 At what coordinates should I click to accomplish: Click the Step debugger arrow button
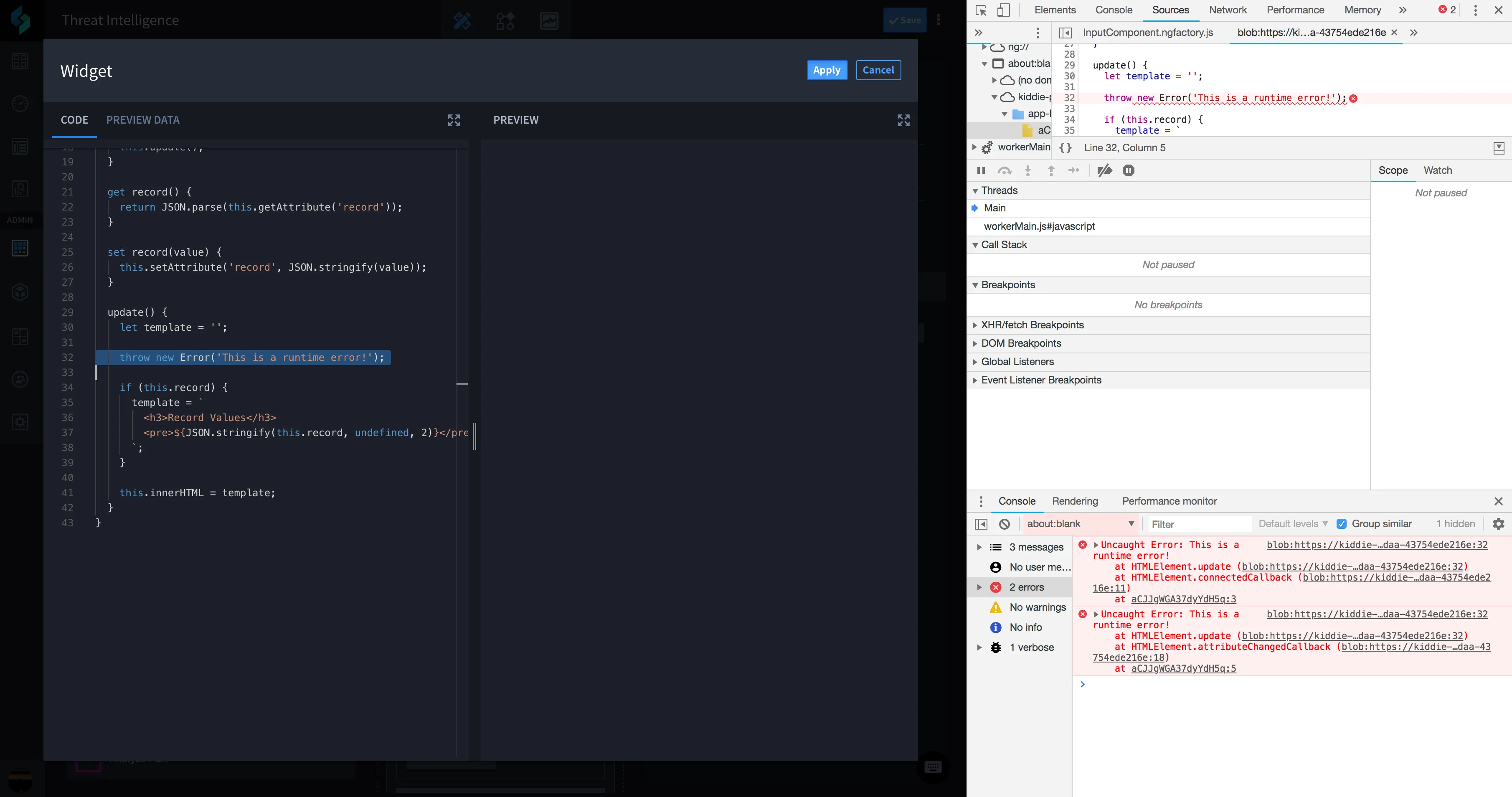tap(1073, 170)
